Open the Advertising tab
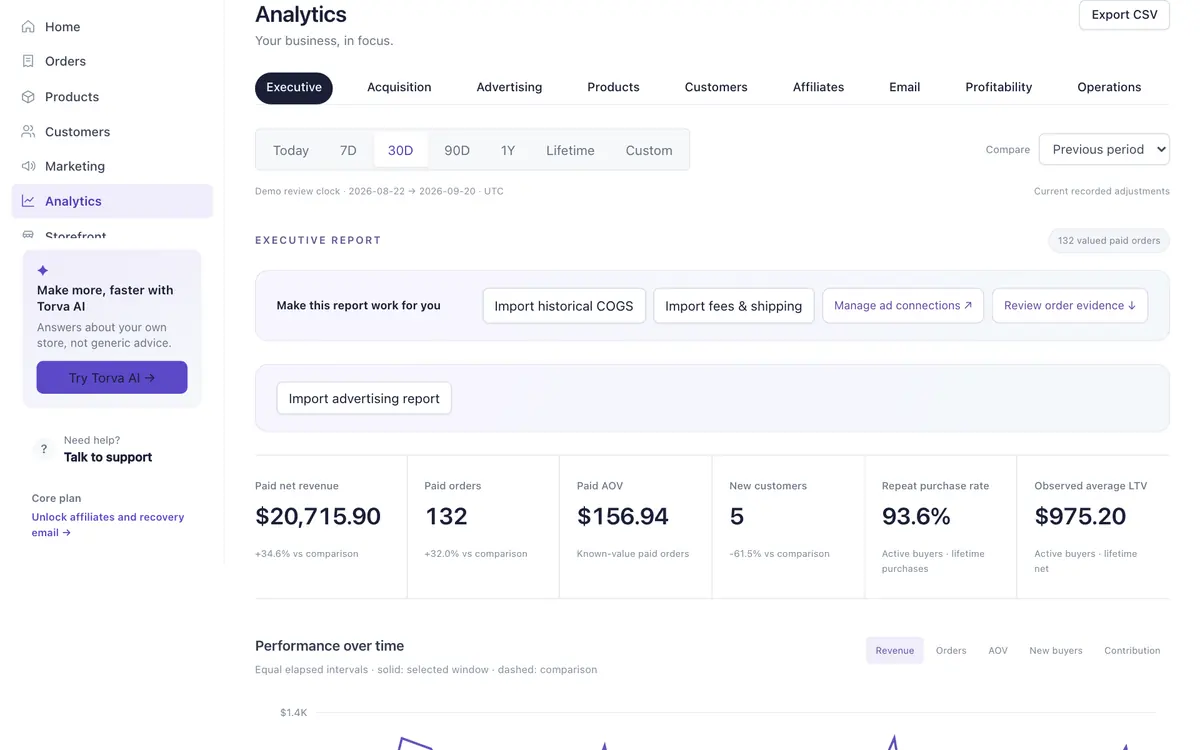The height and width of the screenshot is (750, 1200). 509,87
